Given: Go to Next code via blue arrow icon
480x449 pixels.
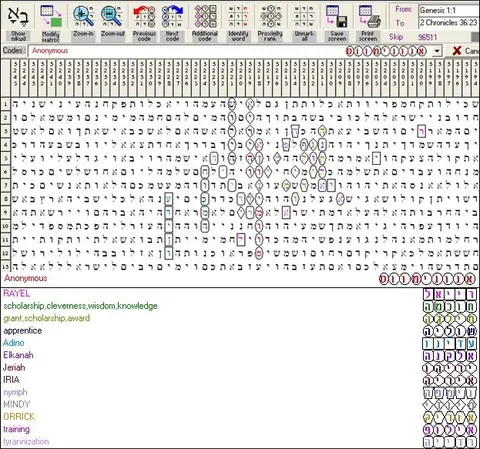Looking at the screenshot, I should click(172, 16).
